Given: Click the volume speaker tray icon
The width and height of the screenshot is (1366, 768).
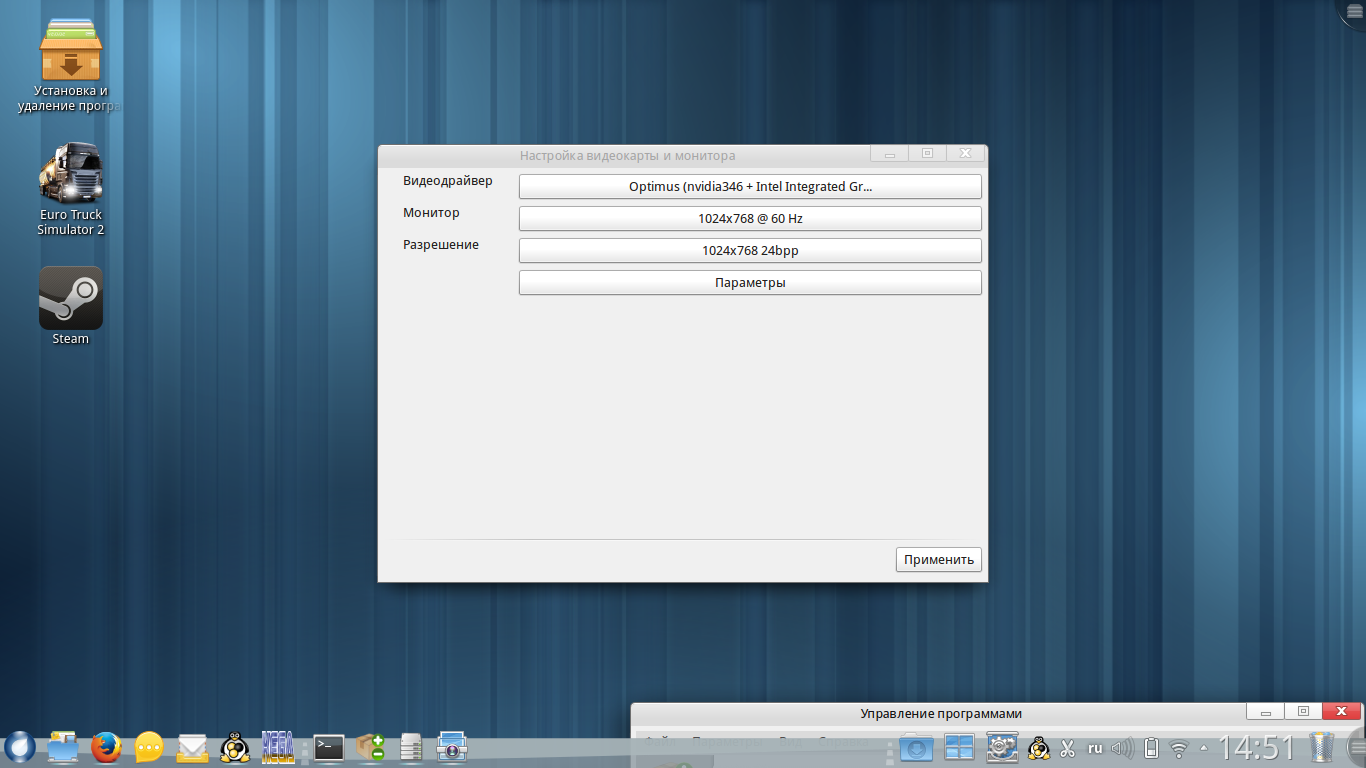Looking at the screenshot, I should pos(1122,748).
